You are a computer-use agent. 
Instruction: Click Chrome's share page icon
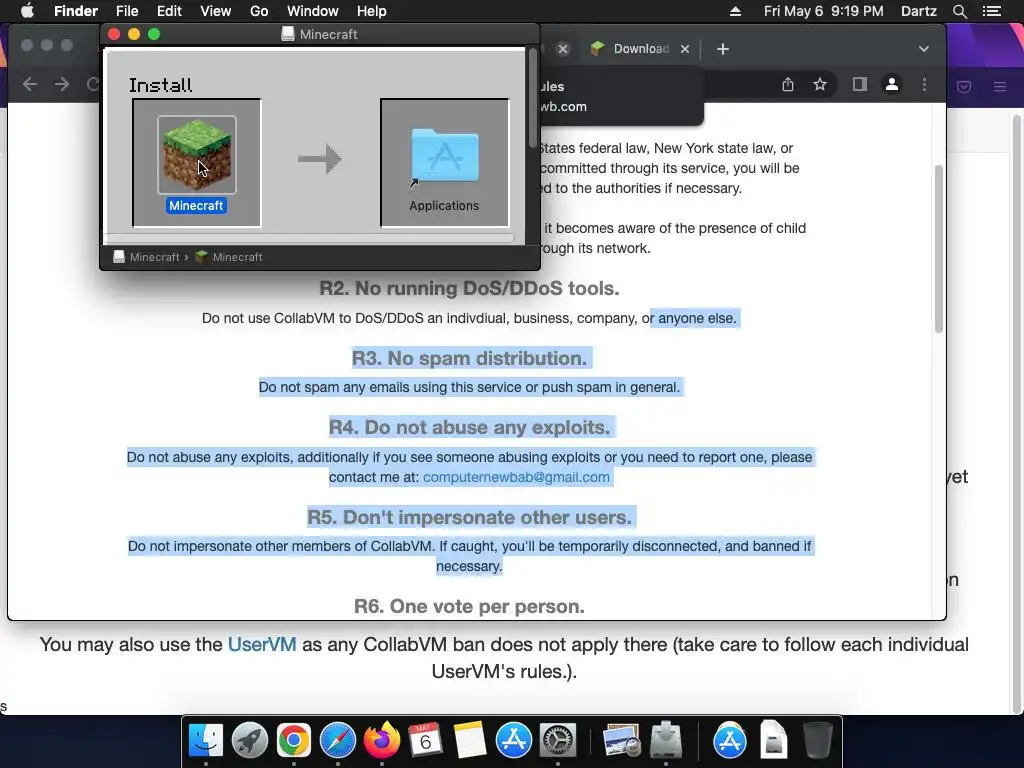pos(788,84)
